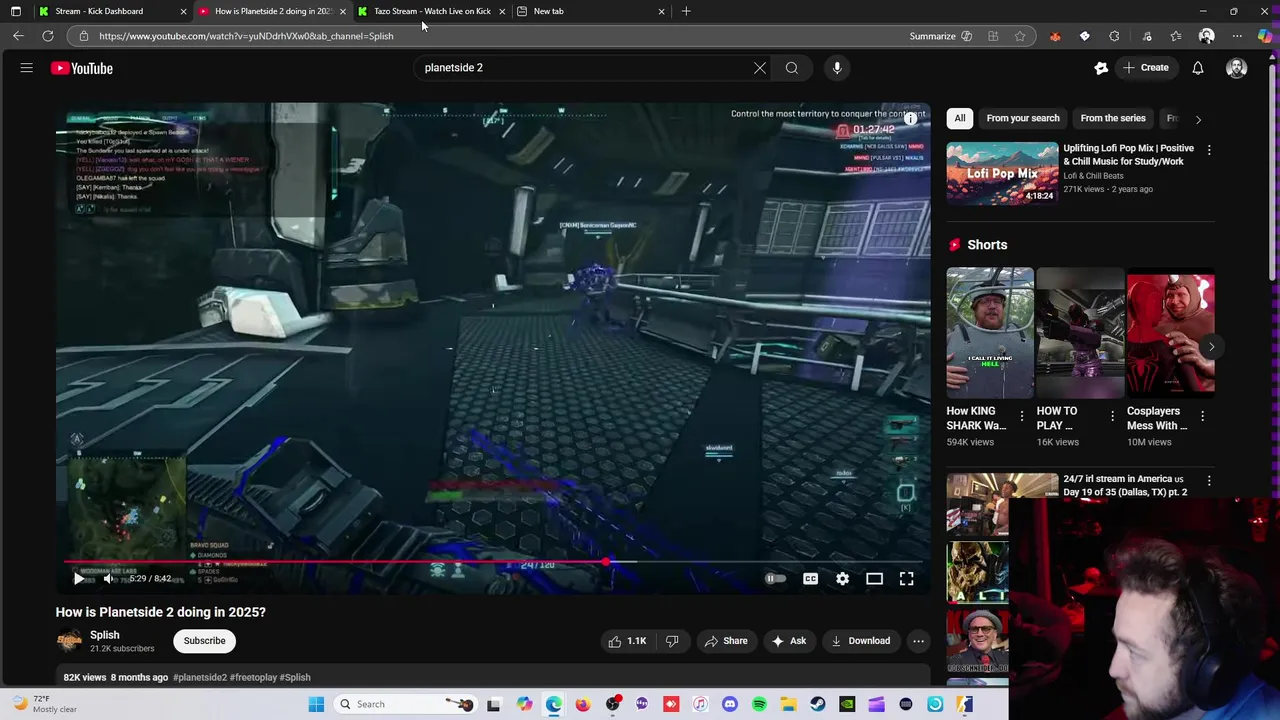Image resolution: width=1280 pixels, height=720 pixels.
Task: Toggle closed captions CC
Action: (x=810, y=578)
